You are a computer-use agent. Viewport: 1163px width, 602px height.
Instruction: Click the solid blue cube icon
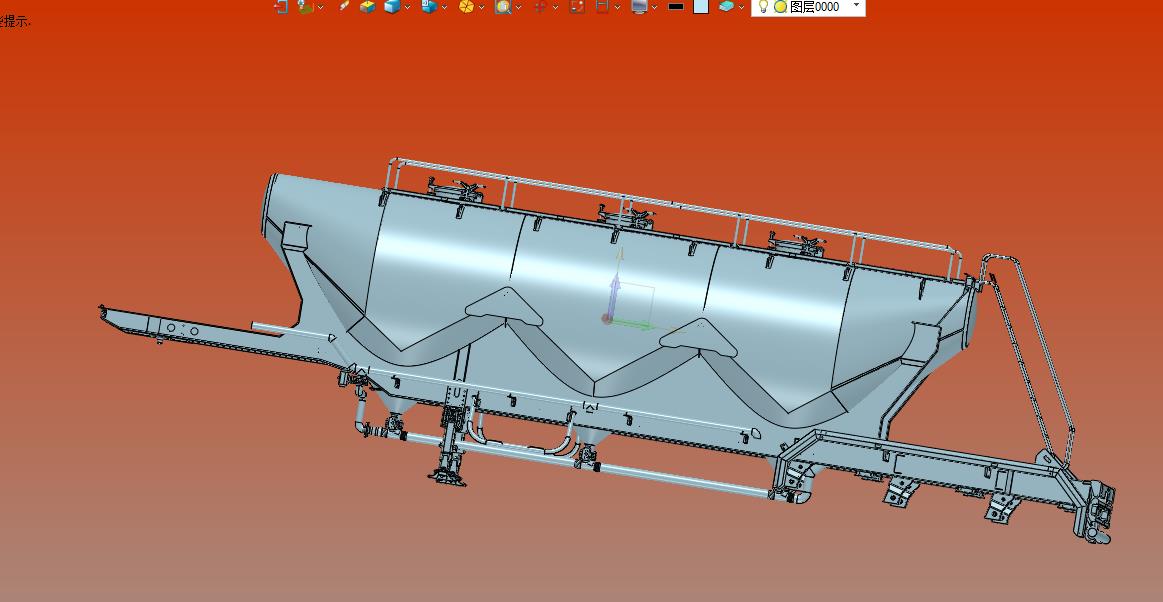pyautogui.click(x=392, y=6)
